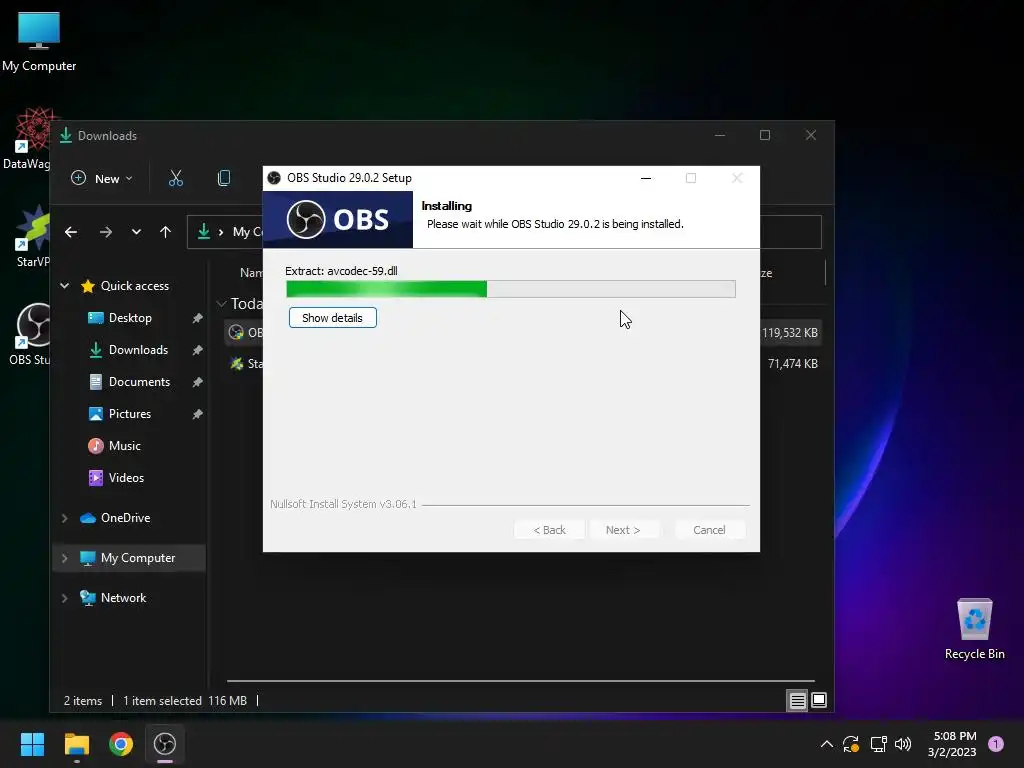This screenshot has height=768, width=1024.
Task: Open the volume control tray icon
Action: click(x=903, y=744)
